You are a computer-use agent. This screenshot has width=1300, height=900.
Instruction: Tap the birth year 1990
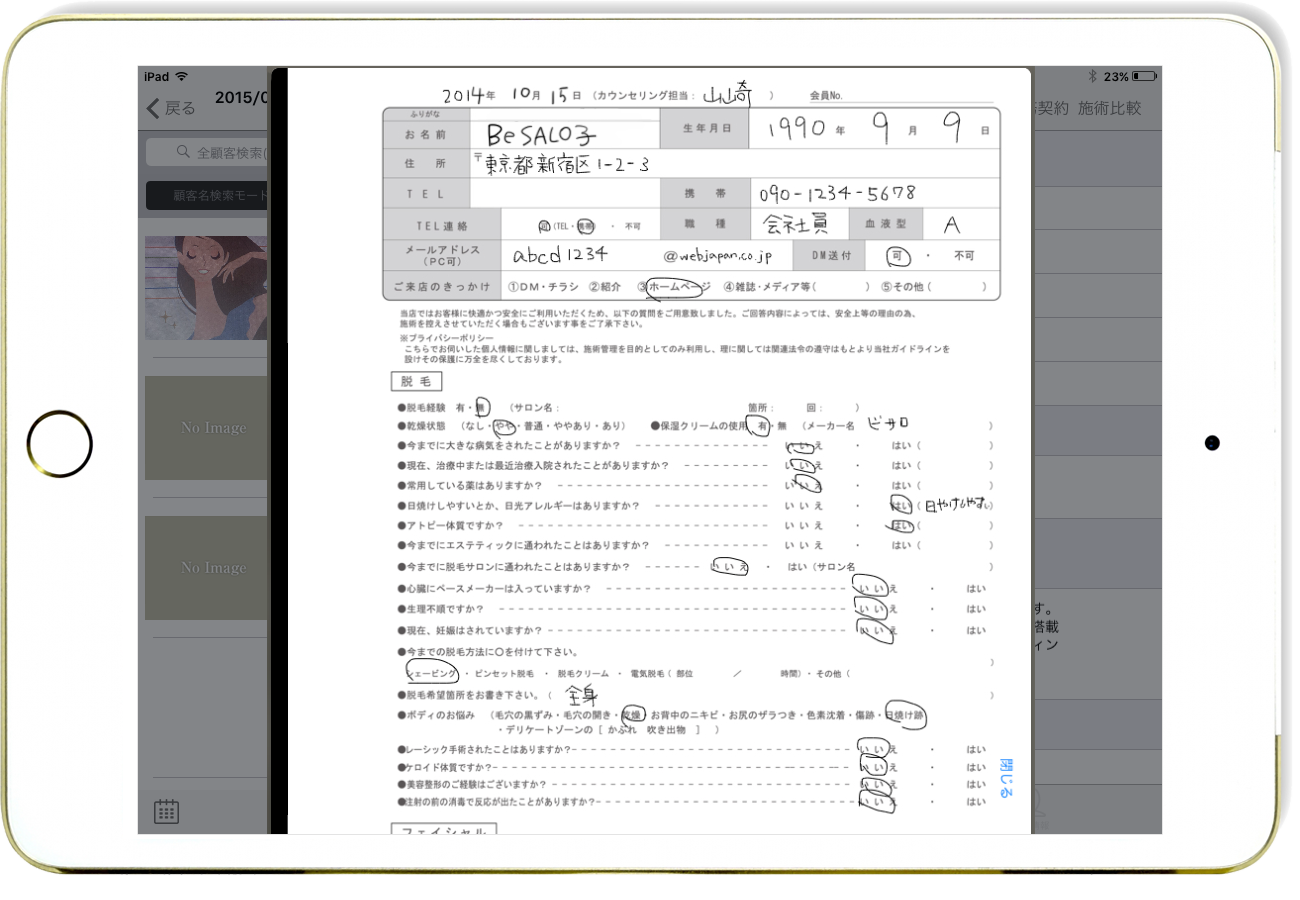795,130
